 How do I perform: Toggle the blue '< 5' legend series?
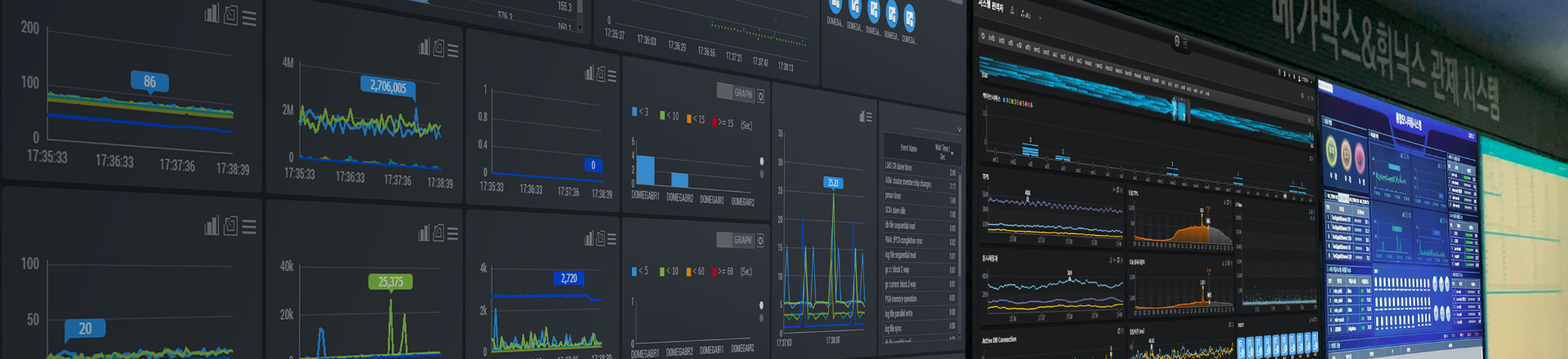coord(640,271)
